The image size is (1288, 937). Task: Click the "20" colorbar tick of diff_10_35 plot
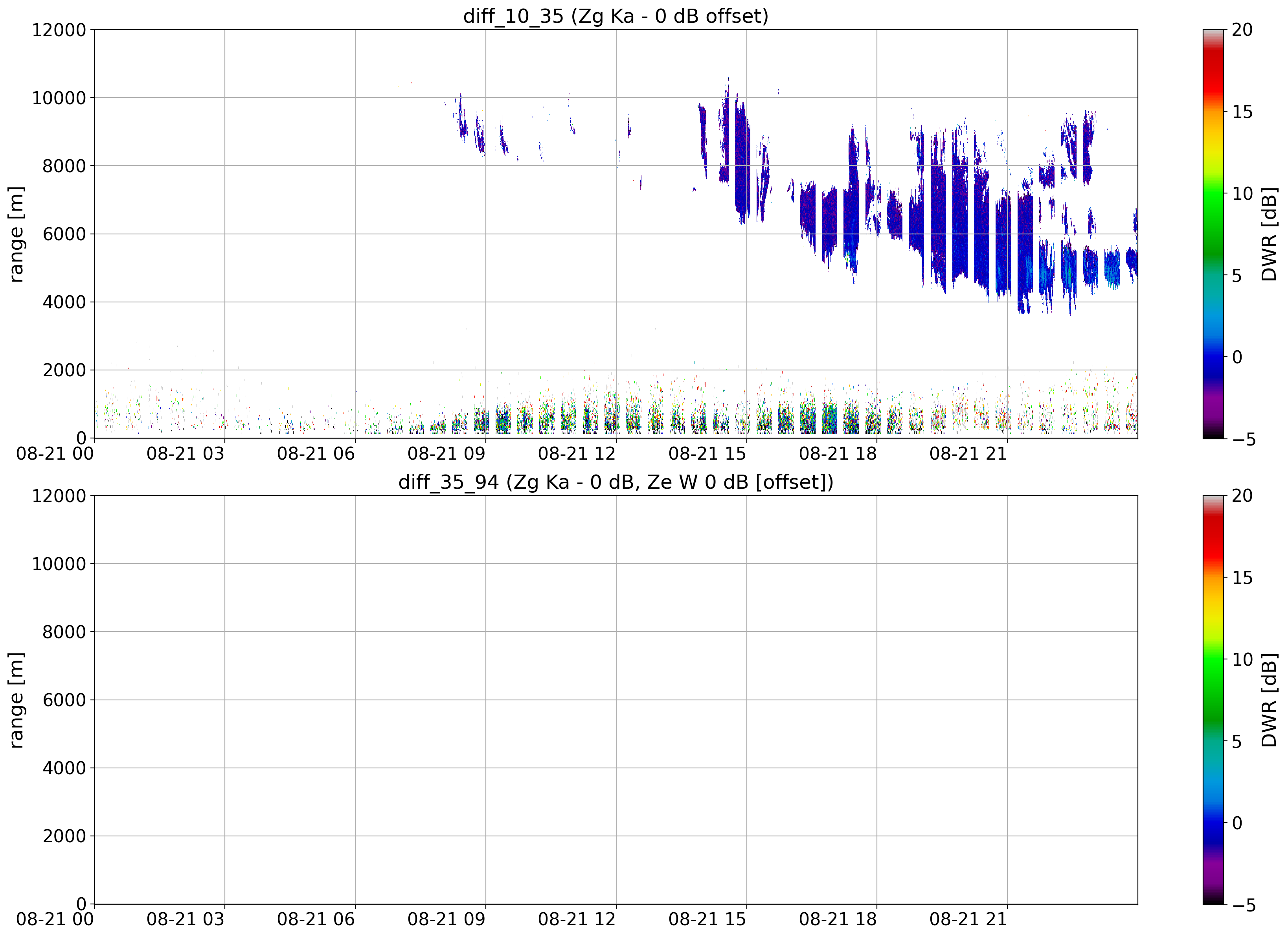[x=1242, y=30]
